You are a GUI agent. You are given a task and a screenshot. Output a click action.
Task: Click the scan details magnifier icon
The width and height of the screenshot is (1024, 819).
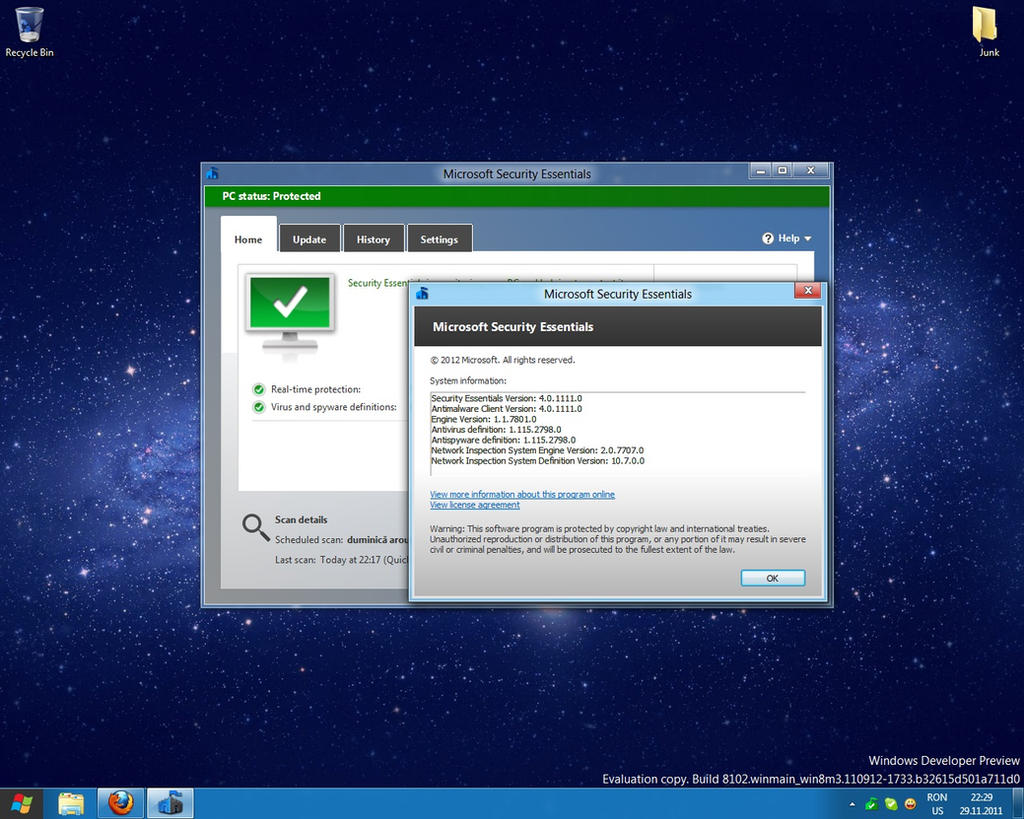click(253, 524)
